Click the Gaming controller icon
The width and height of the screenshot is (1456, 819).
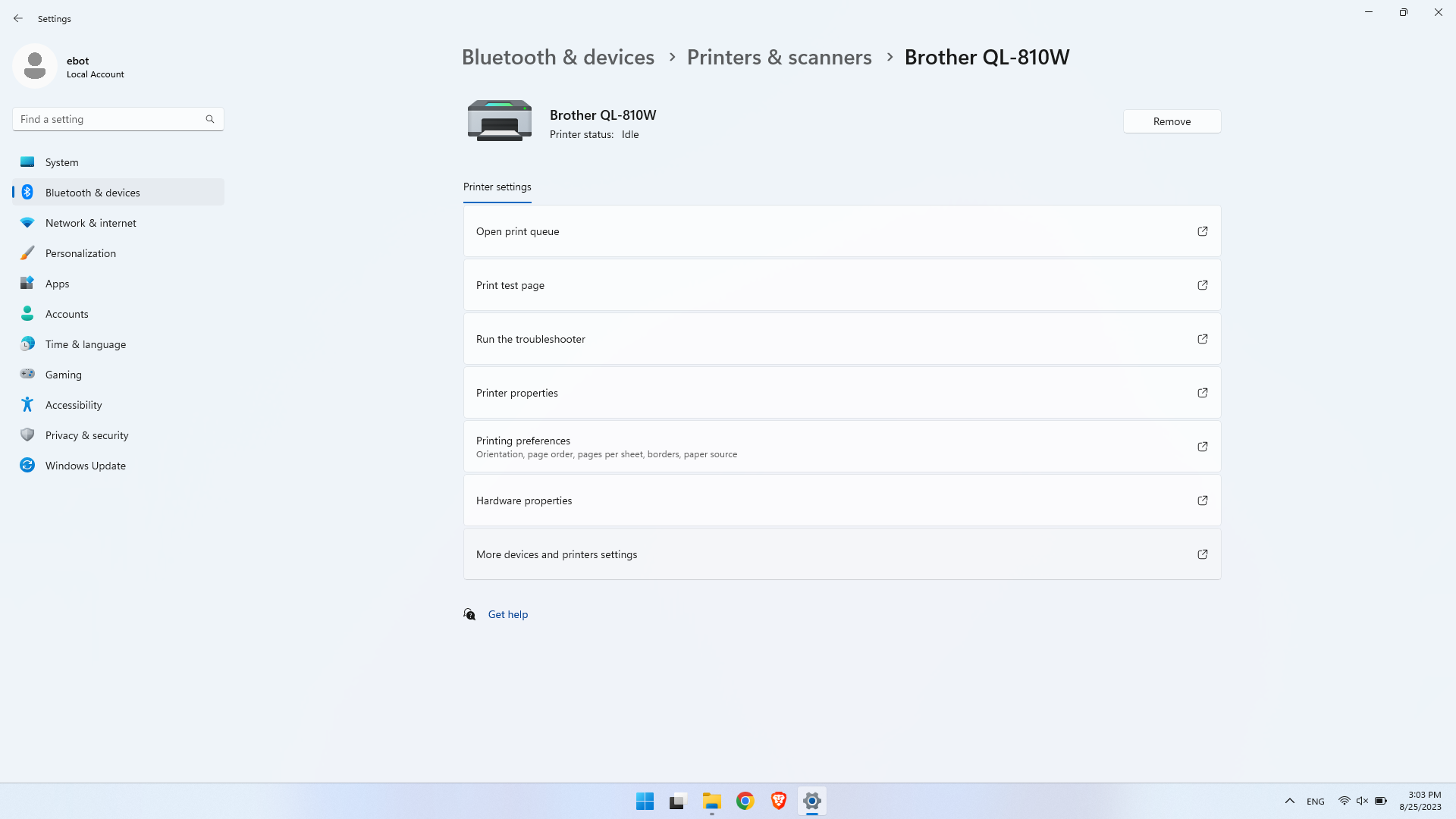tap(27, 374)
